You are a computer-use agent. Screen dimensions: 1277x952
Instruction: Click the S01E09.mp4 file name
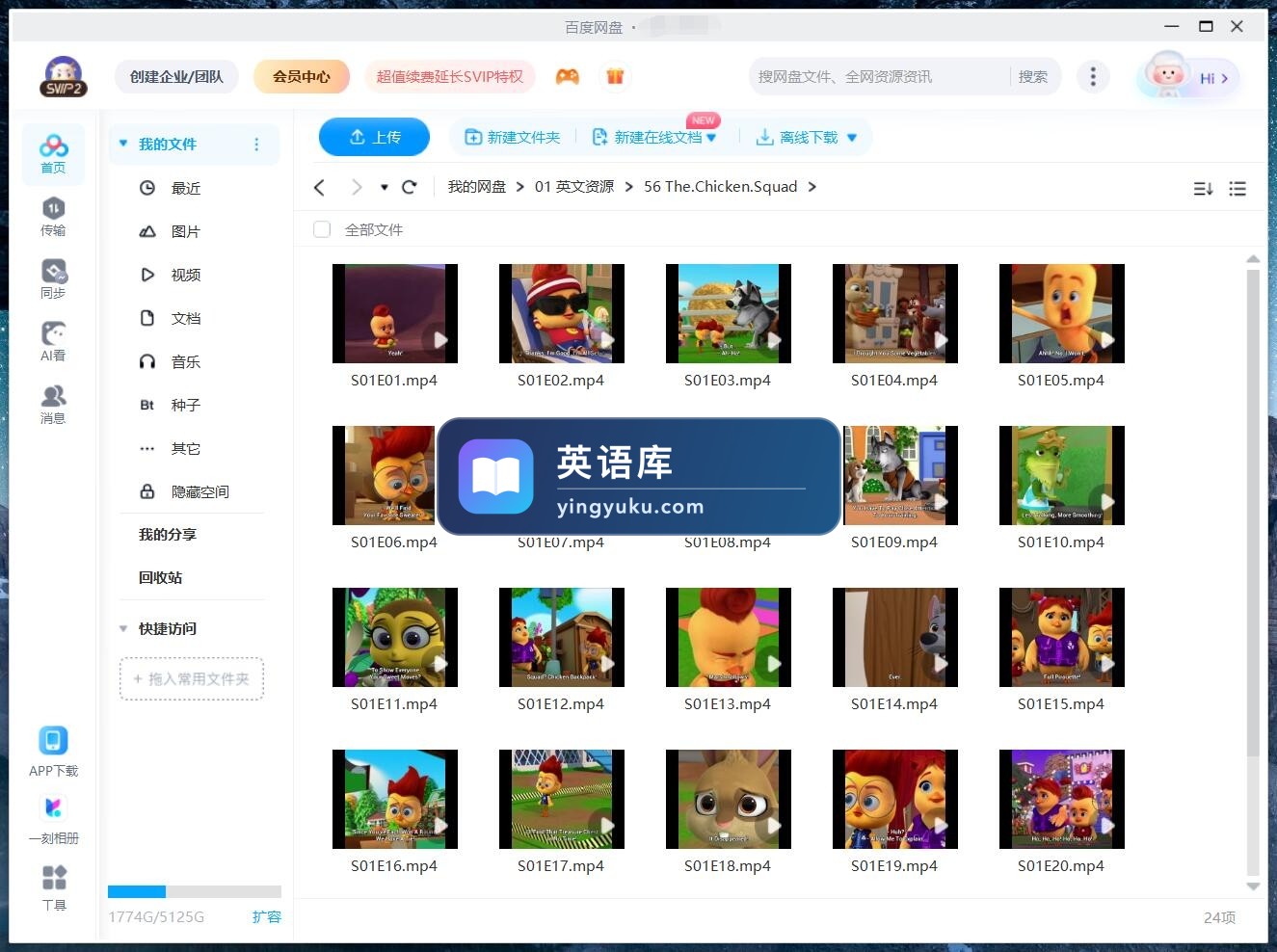[894, 542]
